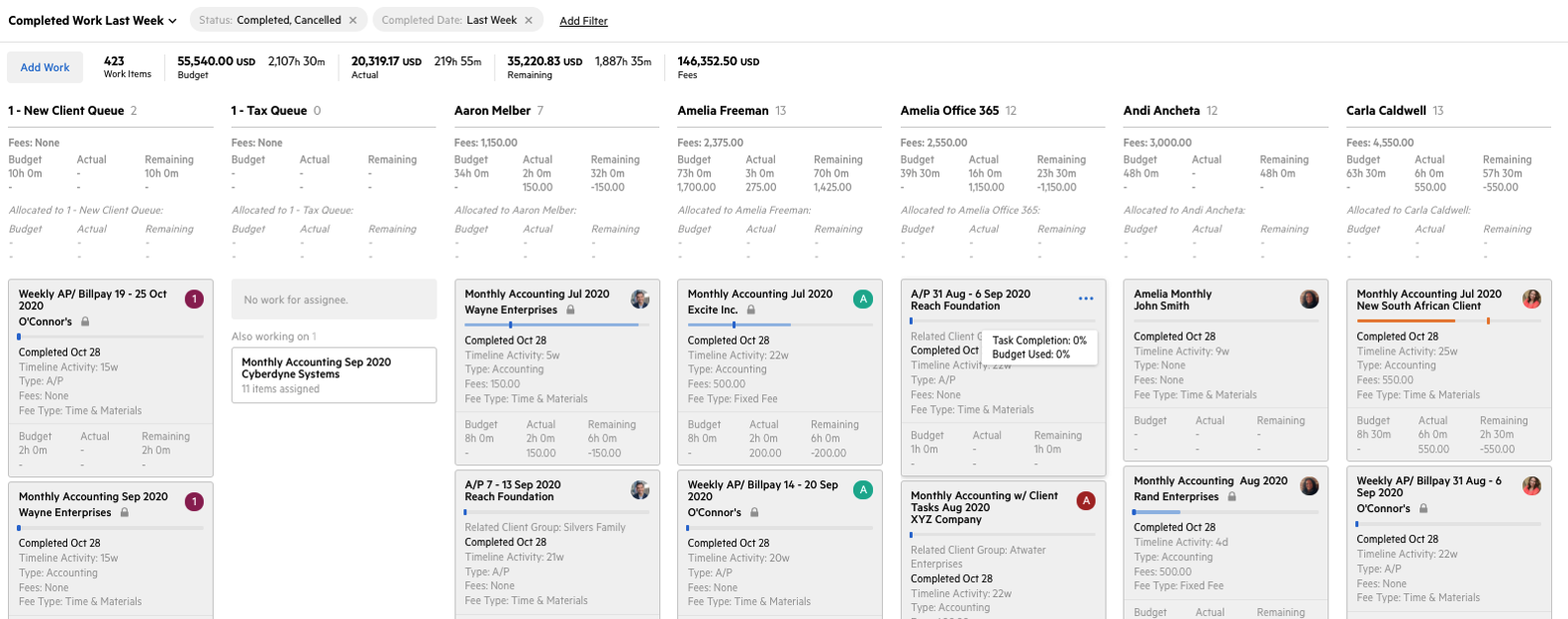
Task: Select the Andi Ancheta column header
Action: [x=1161, y=111]
